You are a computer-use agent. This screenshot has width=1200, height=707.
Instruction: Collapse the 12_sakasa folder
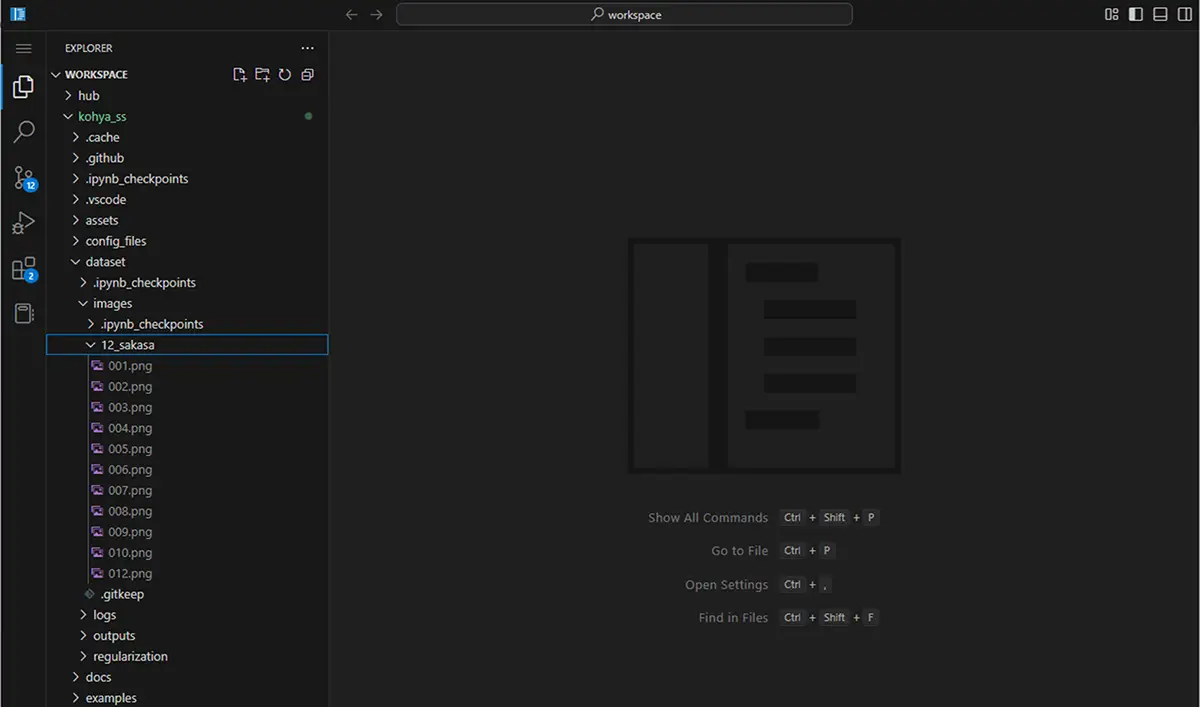(187, 345)
